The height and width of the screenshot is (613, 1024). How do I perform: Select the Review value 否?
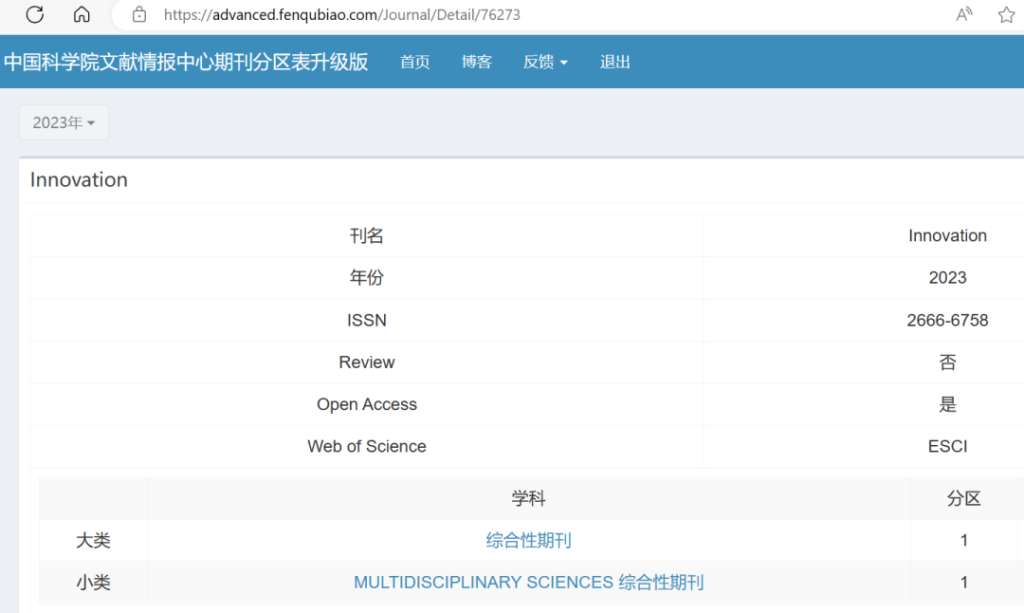(947, 362)
